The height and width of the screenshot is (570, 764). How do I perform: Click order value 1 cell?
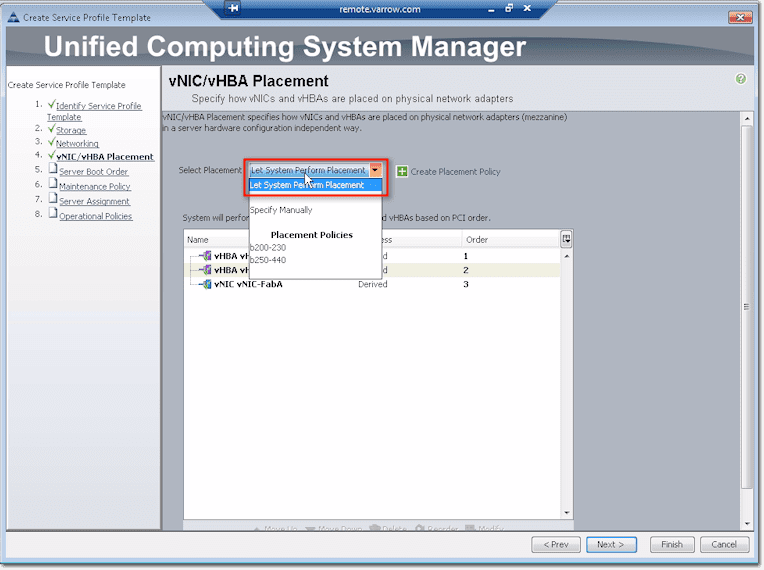pos(466,256)
